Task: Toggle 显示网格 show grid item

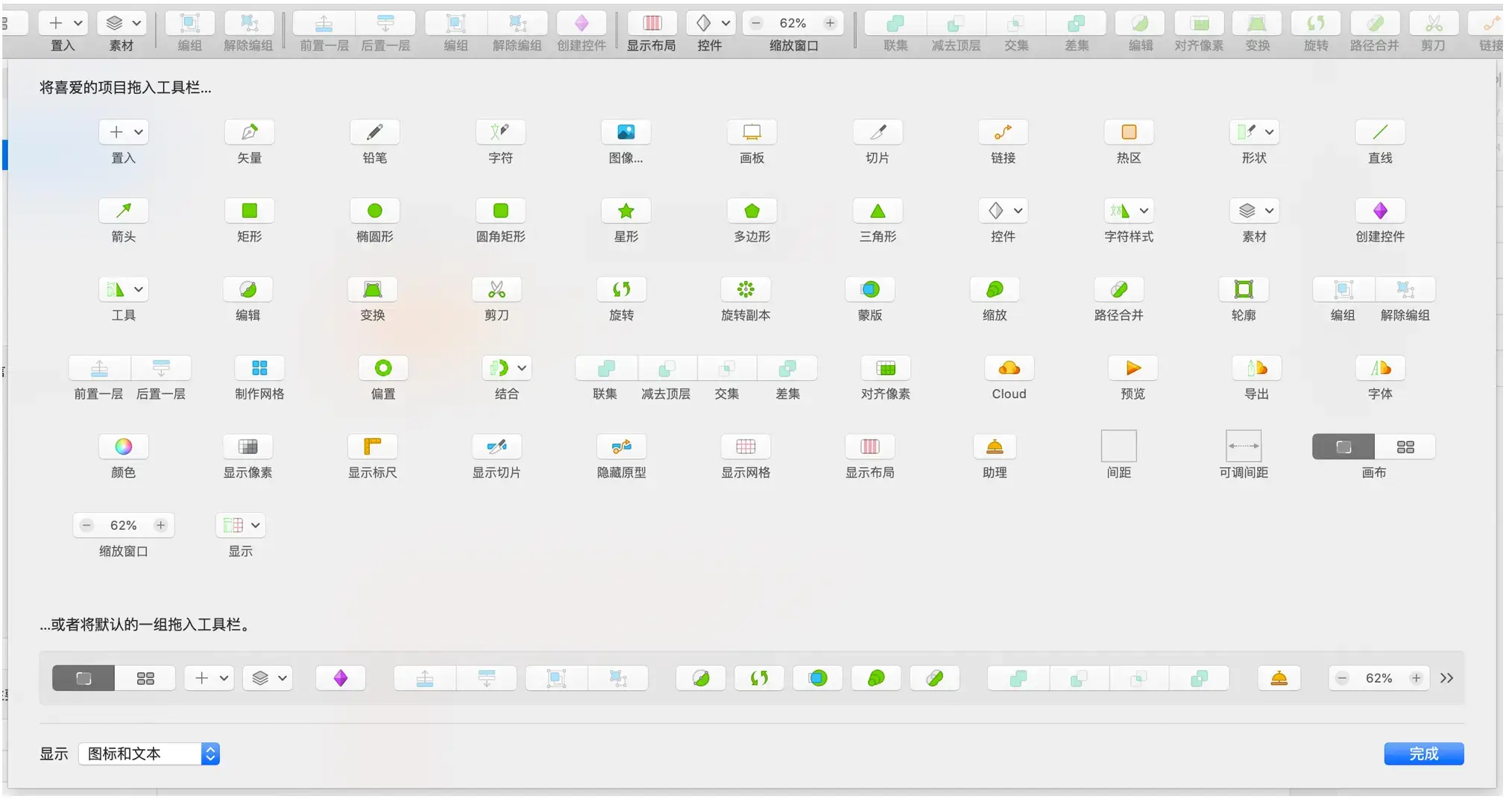Action: click(746, 446)
